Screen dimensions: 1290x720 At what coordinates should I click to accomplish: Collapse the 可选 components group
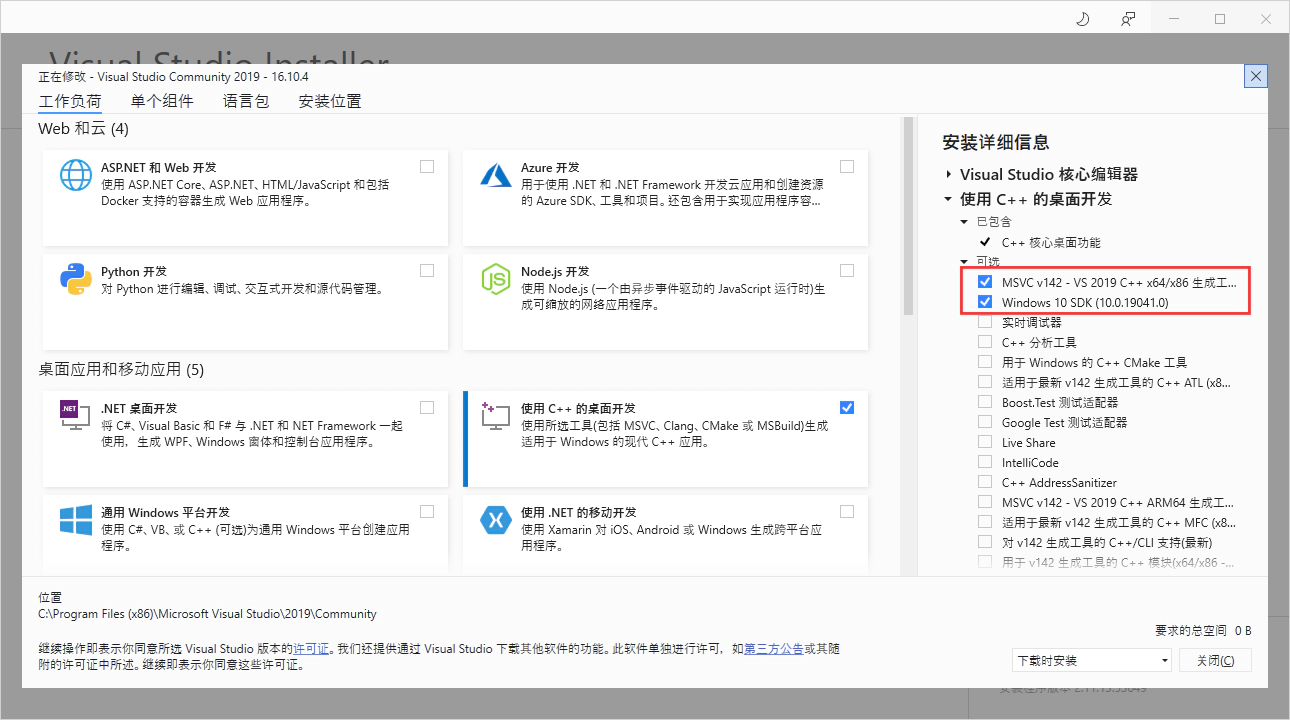[964, 262]
